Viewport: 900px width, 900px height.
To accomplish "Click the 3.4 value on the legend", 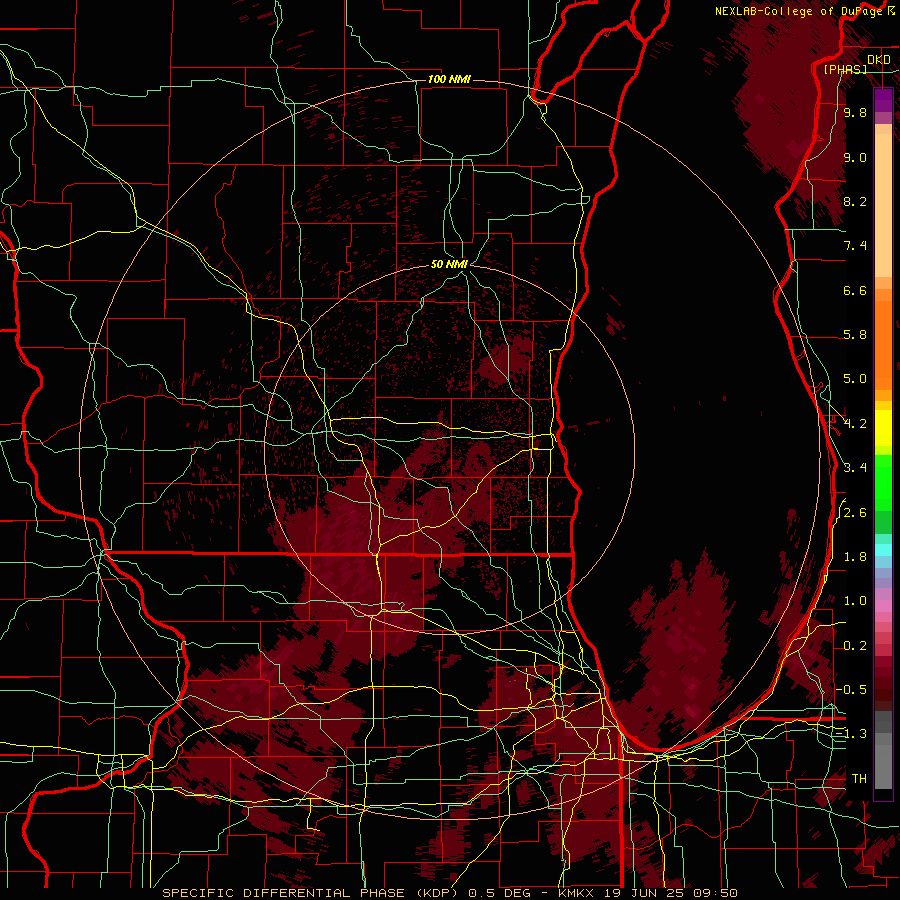I will tap(855, 468).
